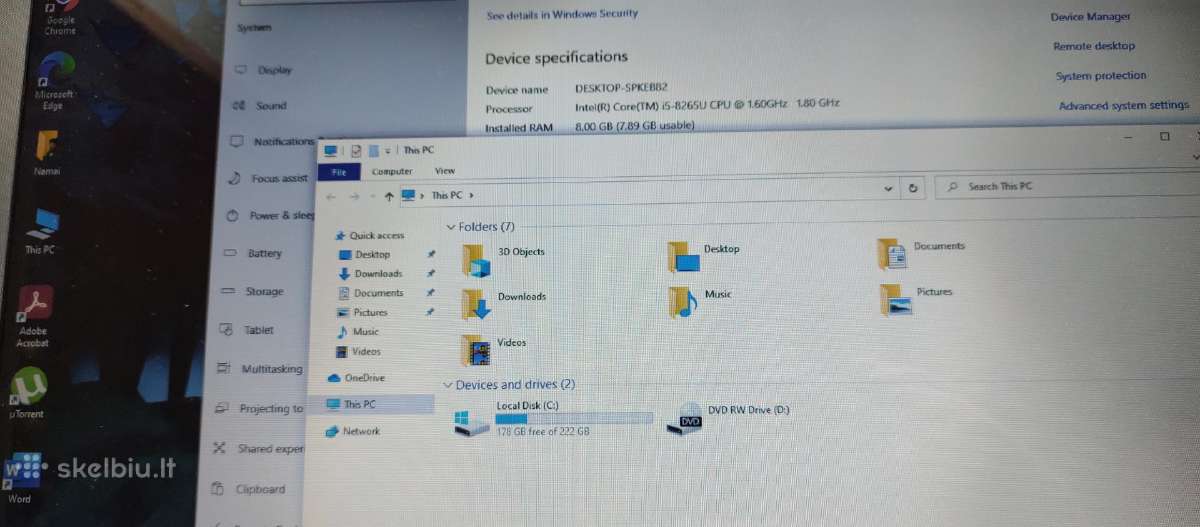Screen dimensions: 1200x527
Task: Open the 3D Objects folder icon
Action: click(477, 259)
